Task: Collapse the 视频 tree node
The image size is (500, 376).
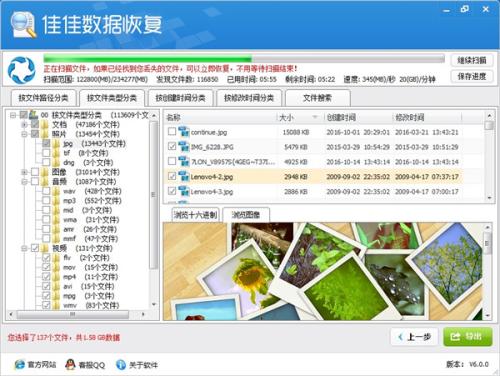Action: coord(24,248)
